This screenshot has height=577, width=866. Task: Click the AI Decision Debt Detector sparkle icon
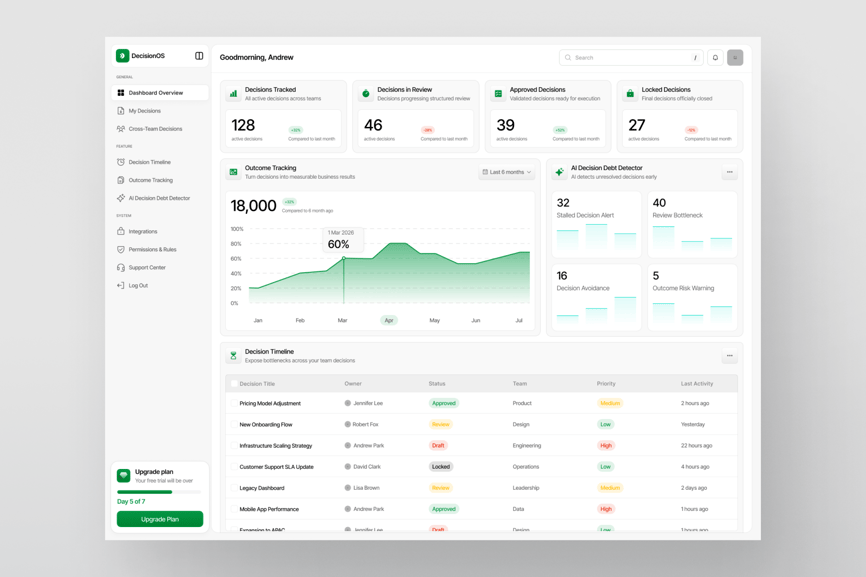pos(559,172)
